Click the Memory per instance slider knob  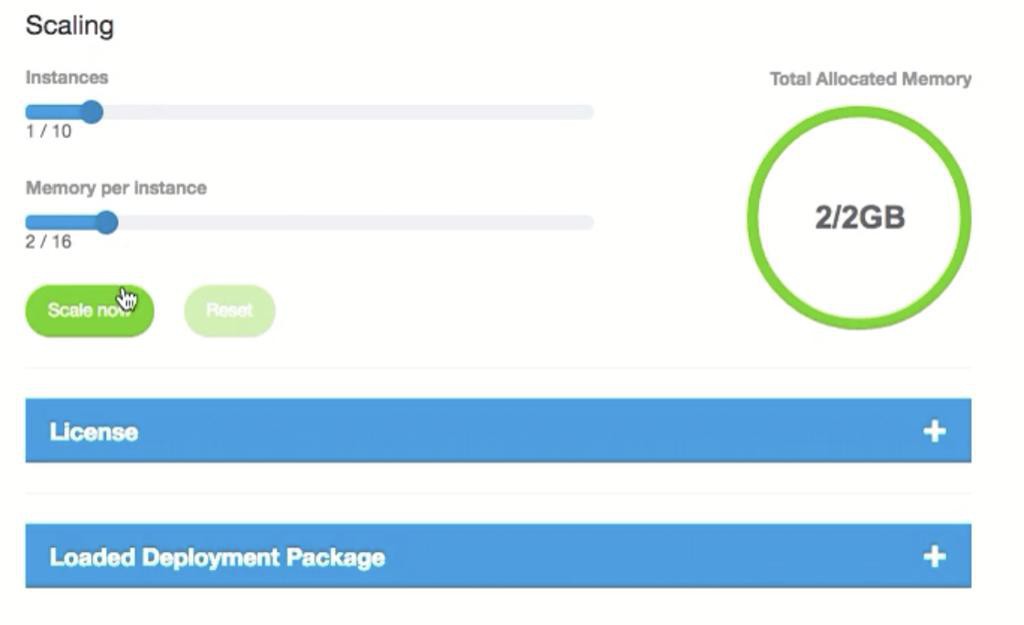point(105,222)
